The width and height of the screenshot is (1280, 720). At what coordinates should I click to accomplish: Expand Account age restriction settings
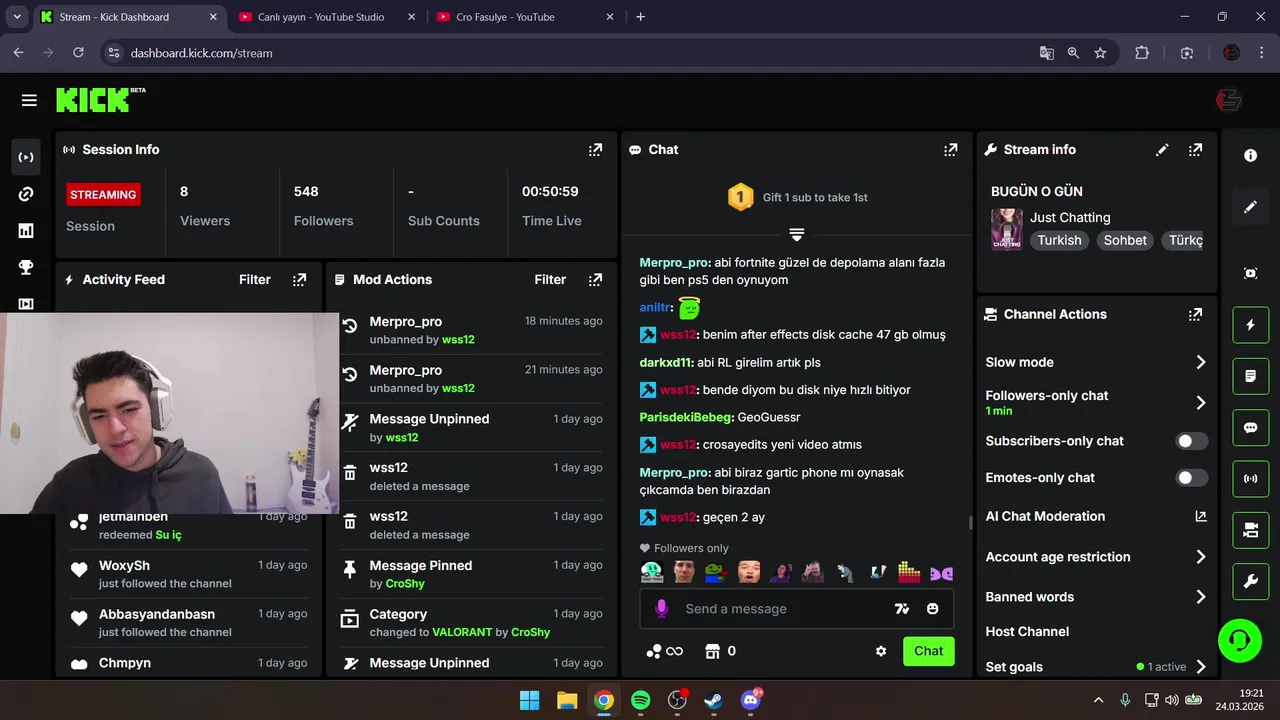tap(1201, 557)
